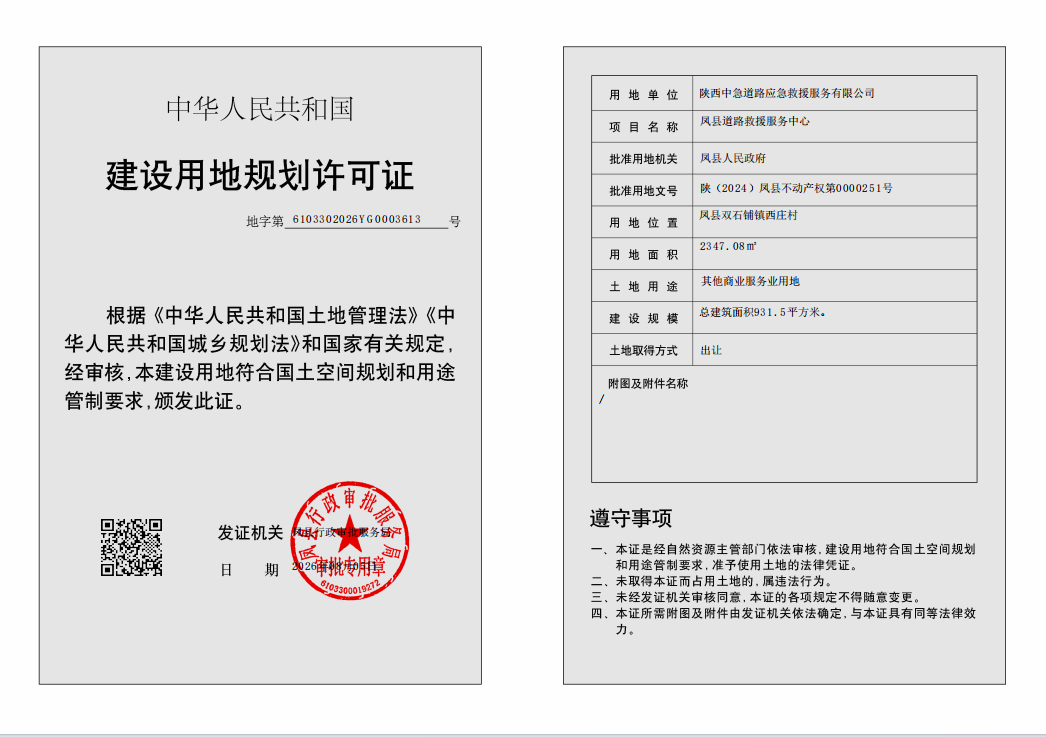Click the 遵守事项 heading
This screenshot has width=1046, height=737.
click(x=630, y=518)
